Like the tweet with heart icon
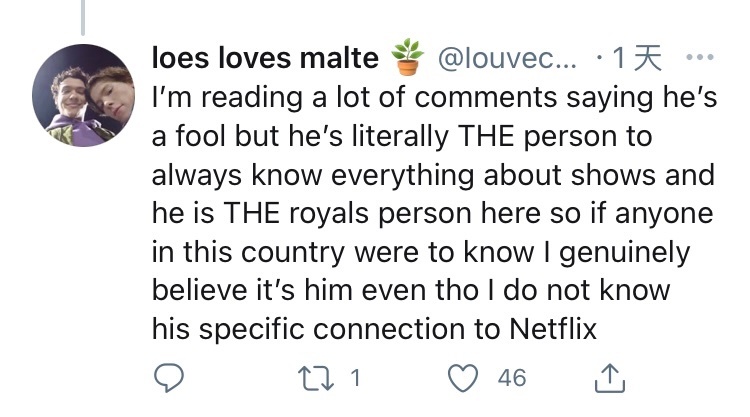The image size is (750, 417). (x=463, y=378)
